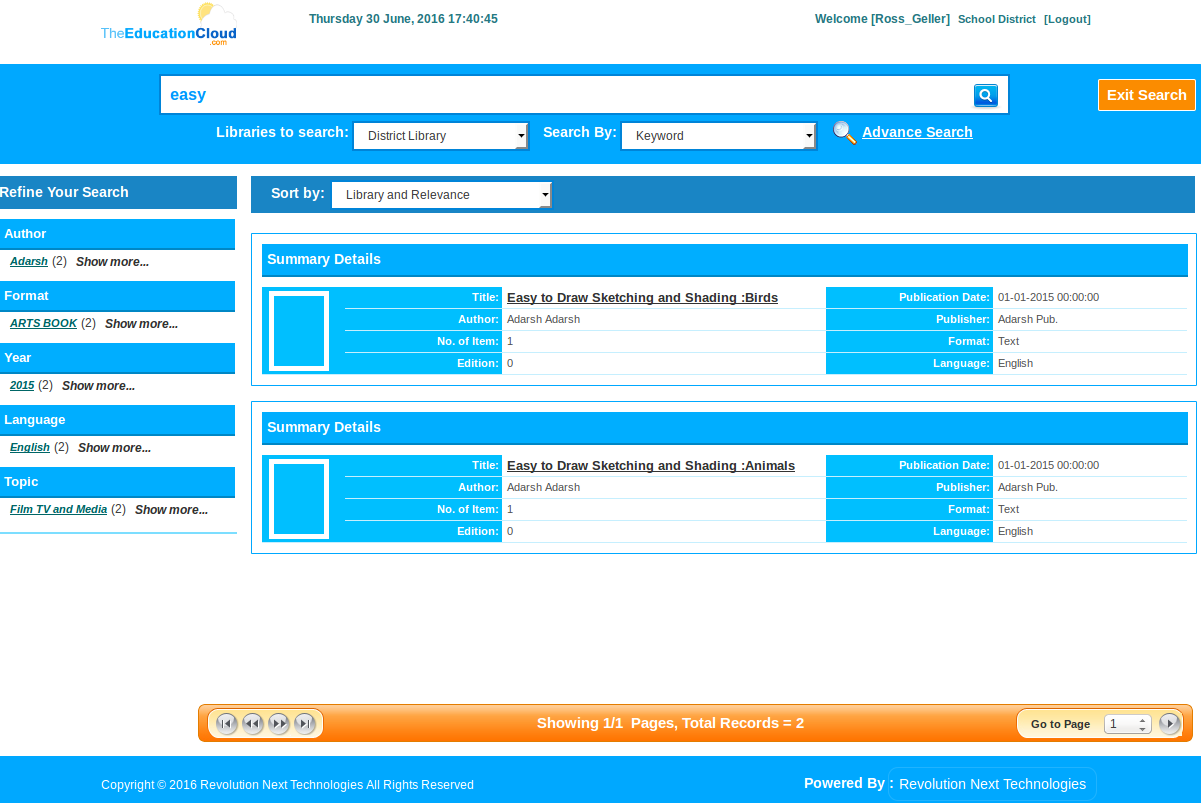This screenshot has width=1201, height=803.
Task: Go to next page of results
Action: point(279,723)
